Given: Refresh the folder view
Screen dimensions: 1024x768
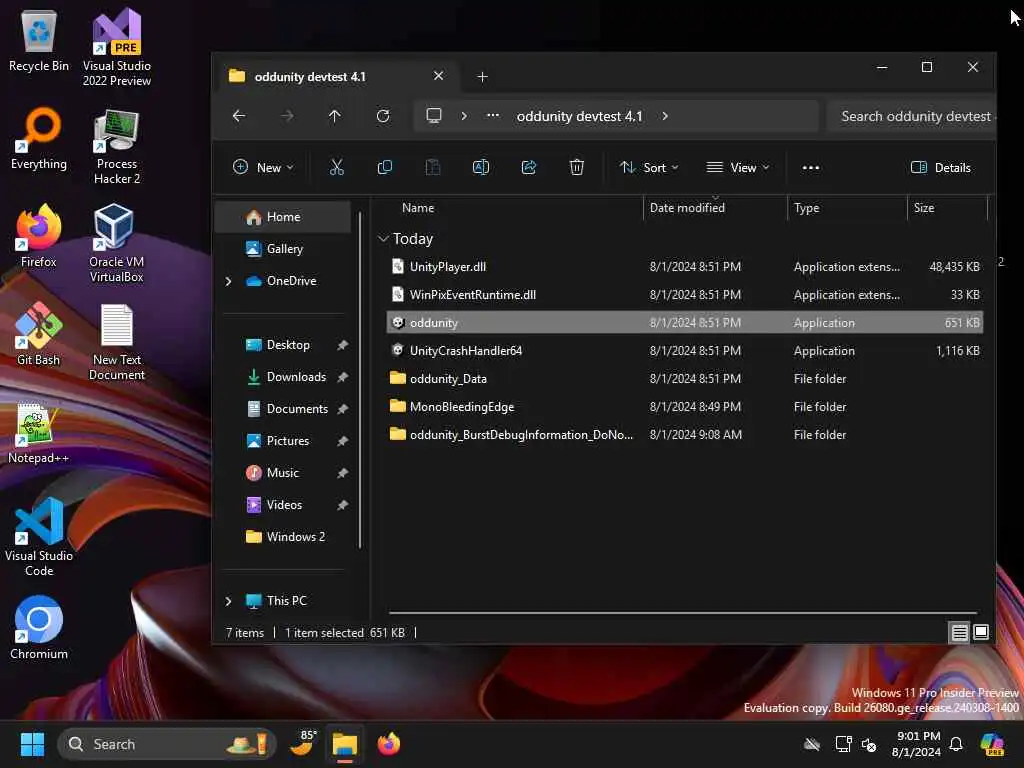Looking at the screenshot, I should coord(383,116).
